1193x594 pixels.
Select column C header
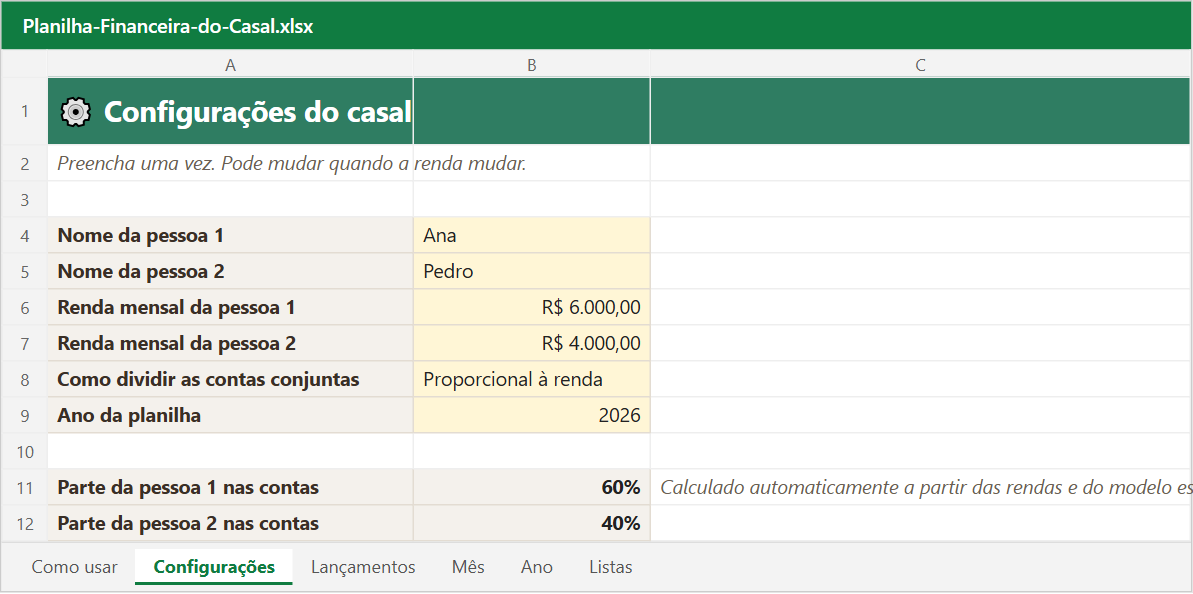click(x=921, y=65)
